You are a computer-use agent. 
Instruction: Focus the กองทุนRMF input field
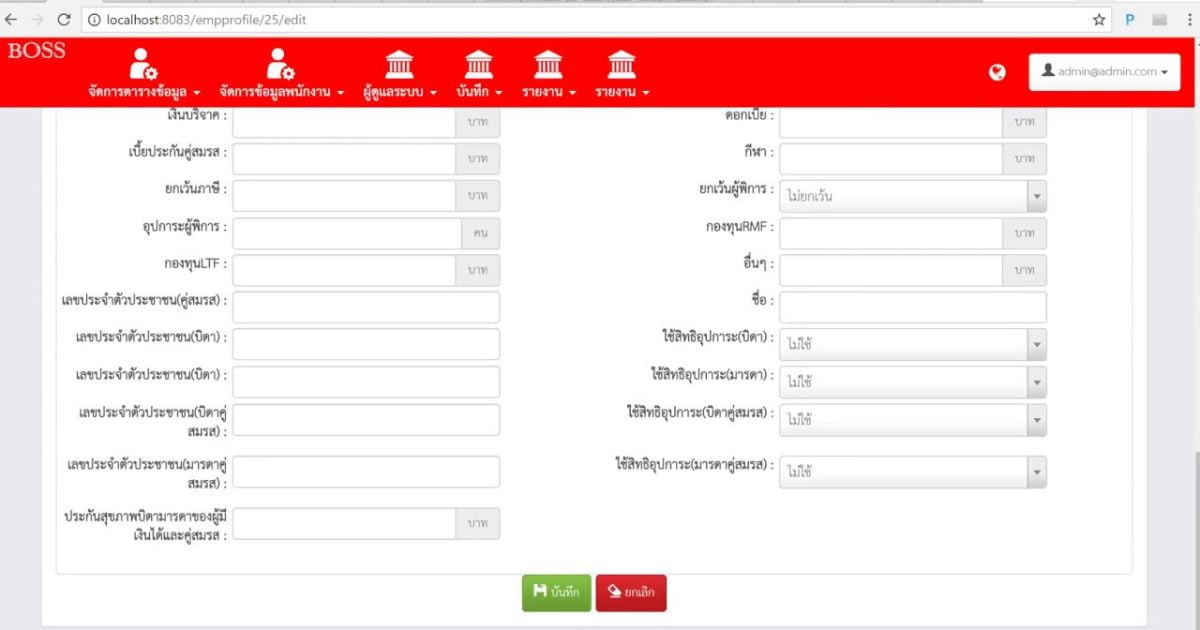click(x=891, y=233)
